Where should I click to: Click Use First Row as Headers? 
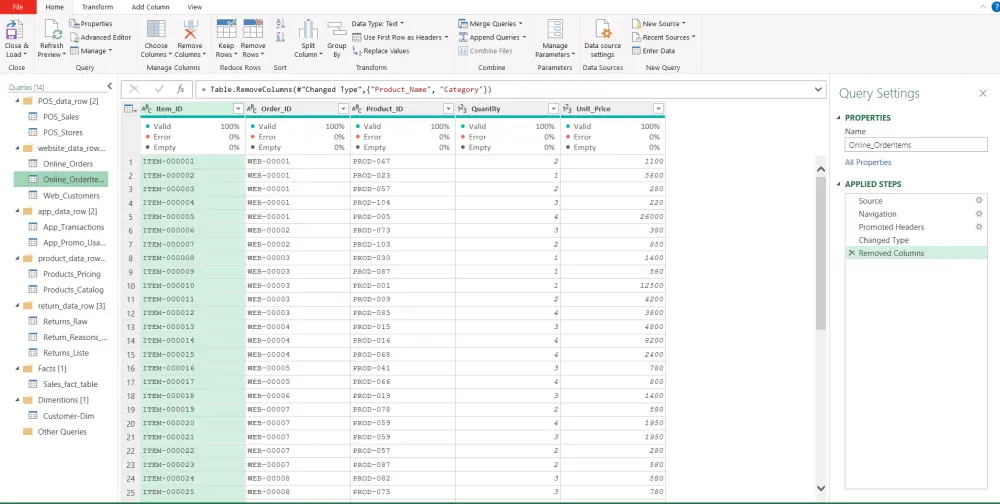(401, 38)
